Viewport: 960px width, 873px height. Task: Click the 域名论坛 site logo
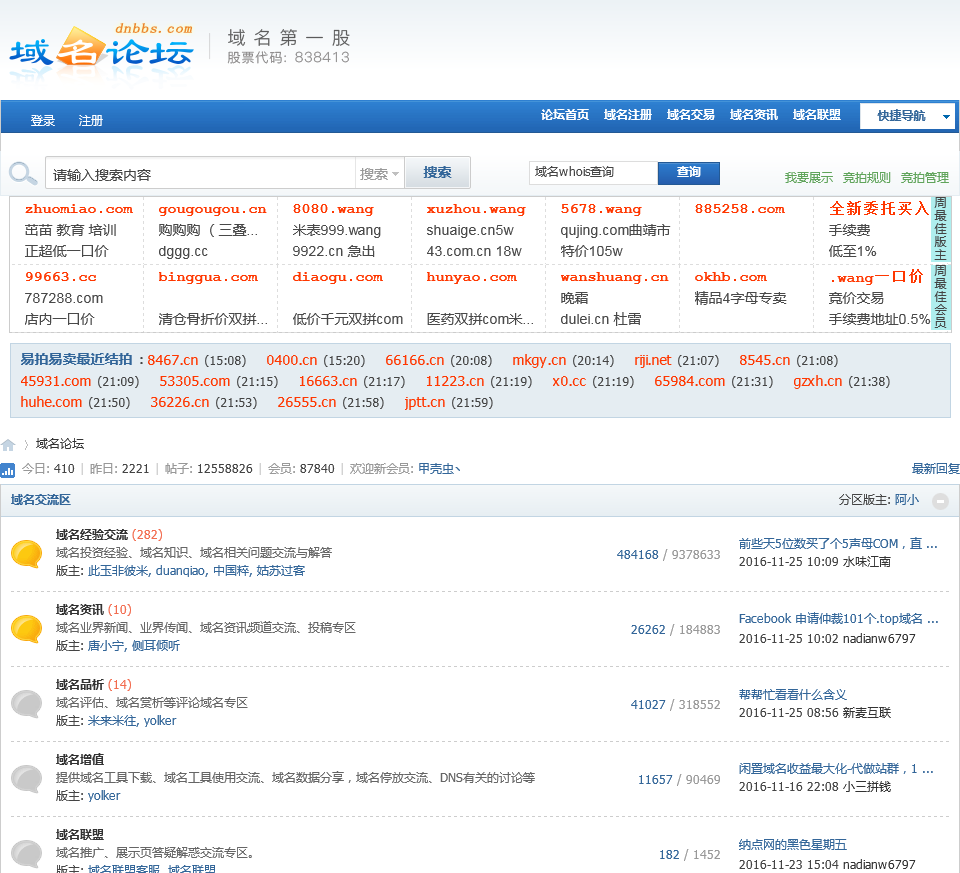101,50
